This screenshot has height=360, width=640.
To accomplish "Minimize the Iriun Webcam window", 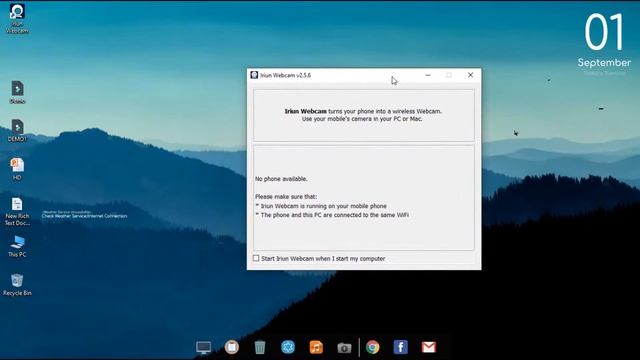I will (428, 75).
